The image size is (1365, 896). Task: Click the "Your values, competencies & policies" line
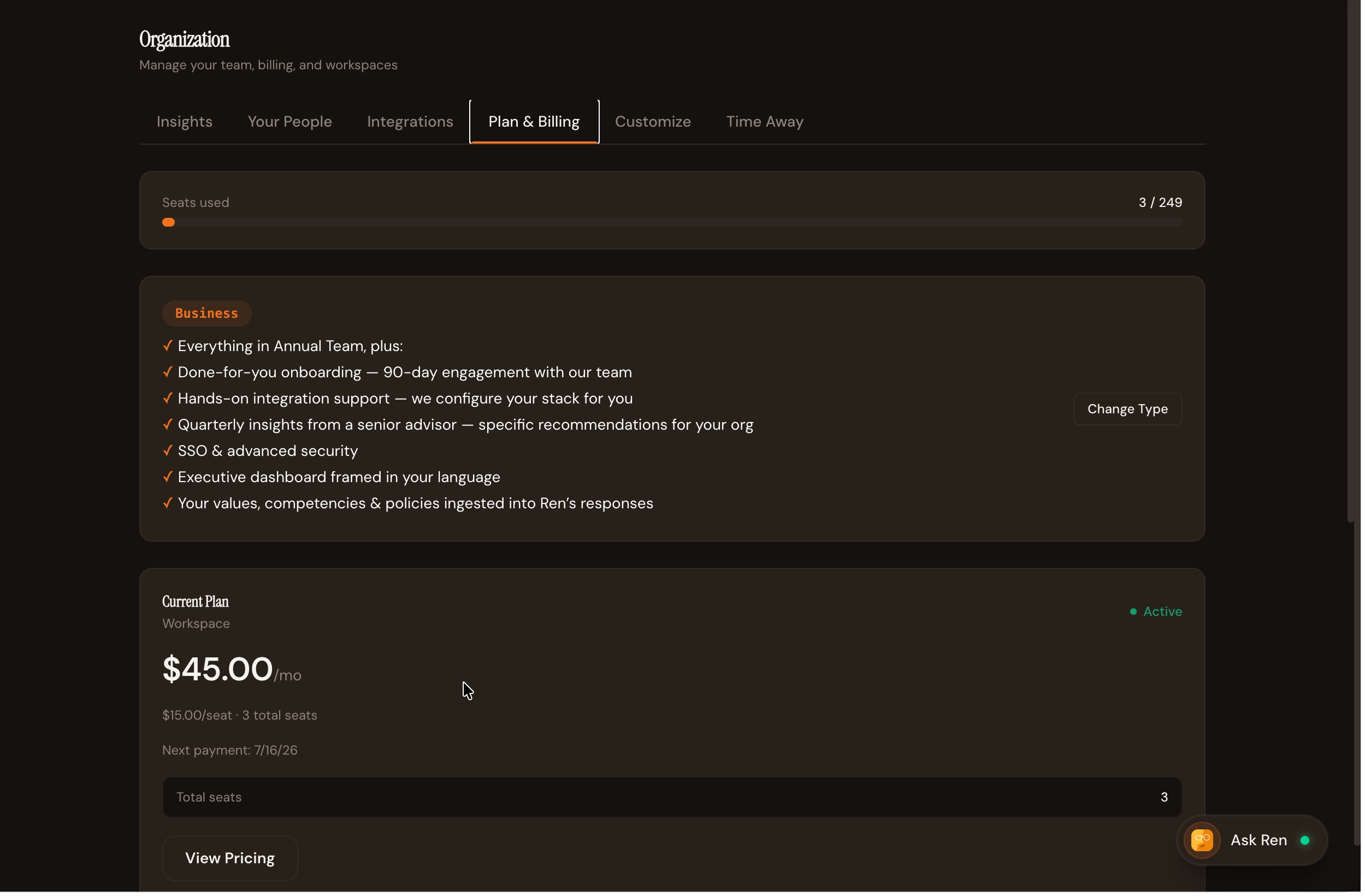417,505
